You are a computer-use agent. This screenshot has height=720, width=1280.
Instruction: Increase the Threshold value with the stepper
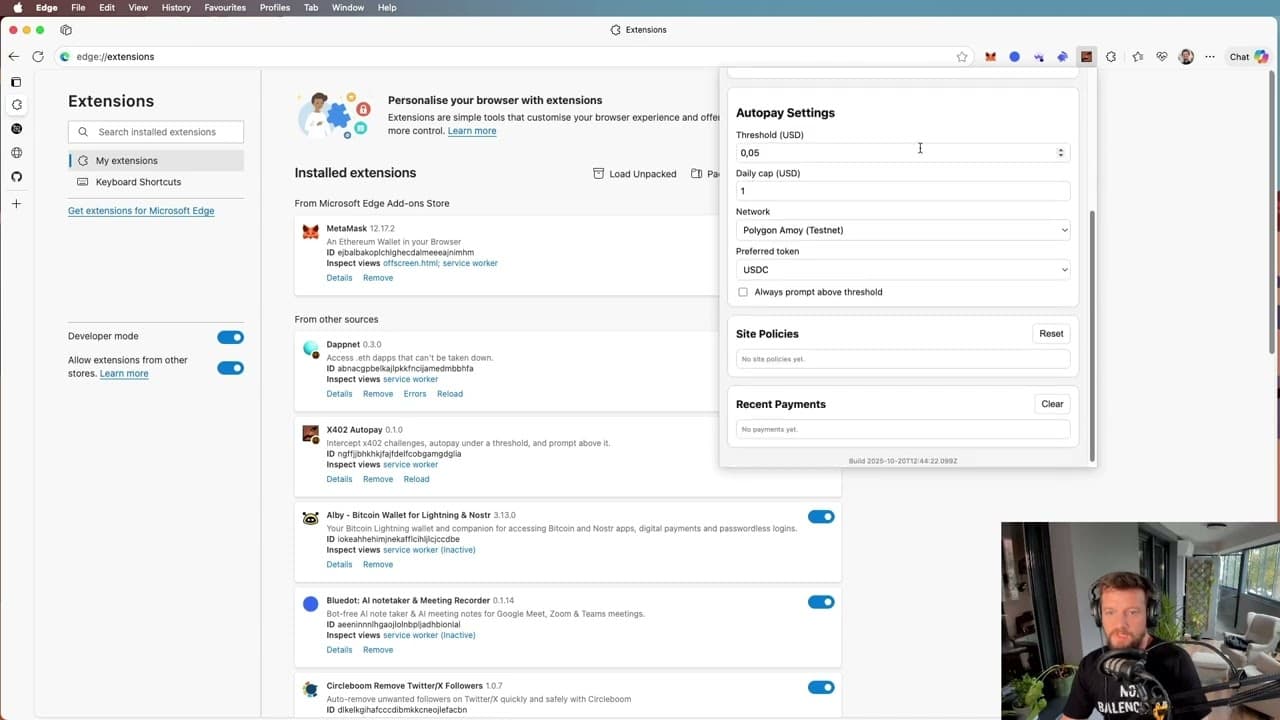(1060, 149)
